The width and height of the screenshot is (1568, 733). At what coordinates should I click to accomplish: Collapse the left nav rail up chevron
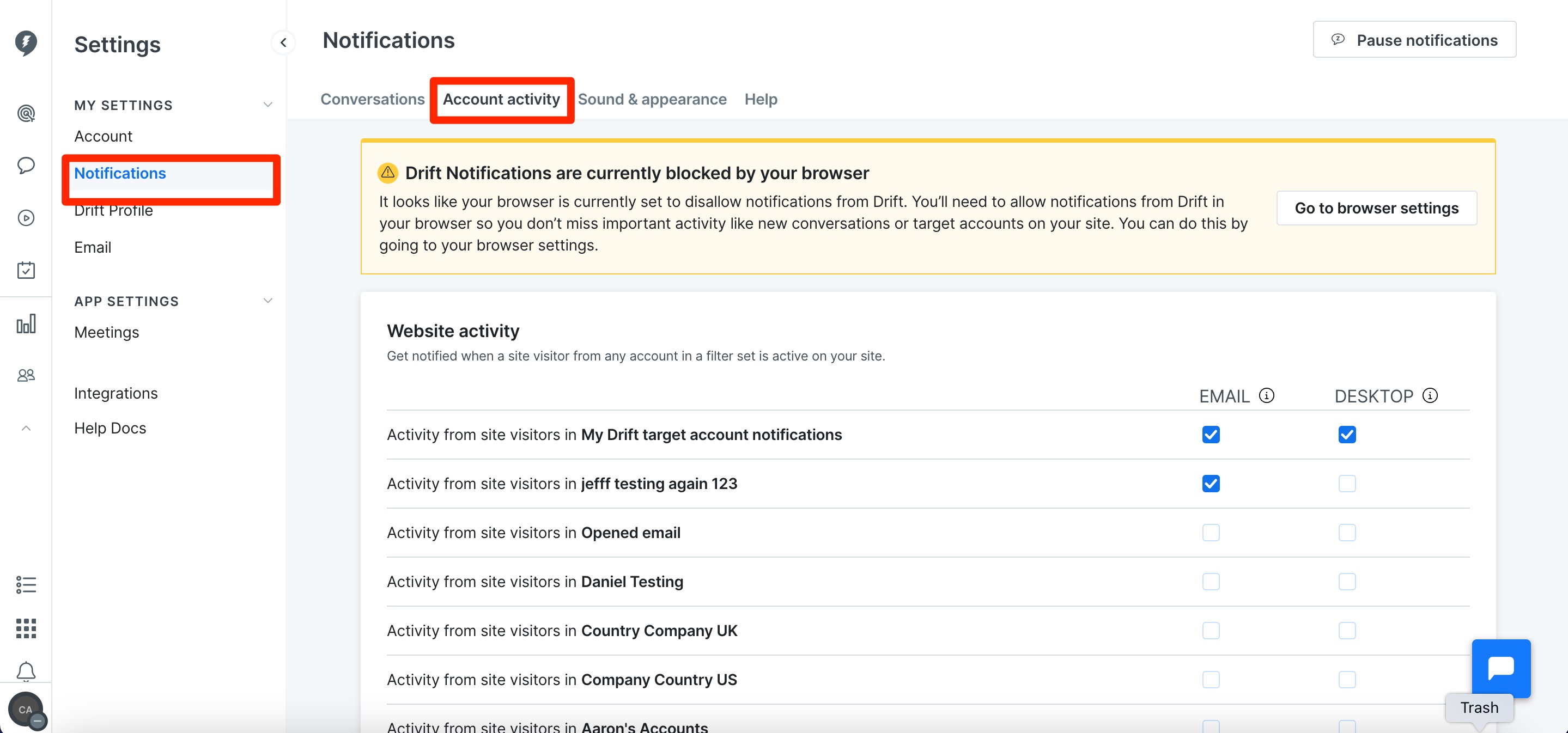click(x=26, y=428)
